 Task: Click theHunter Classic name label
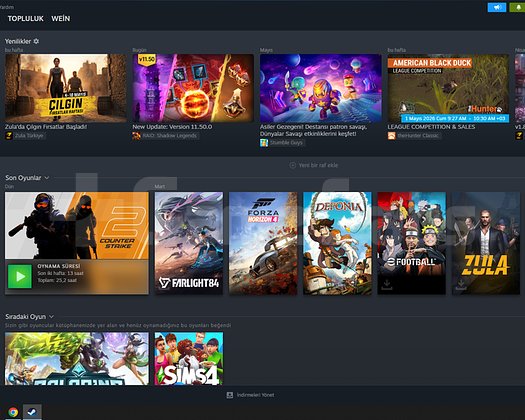[x=418, y=136]
